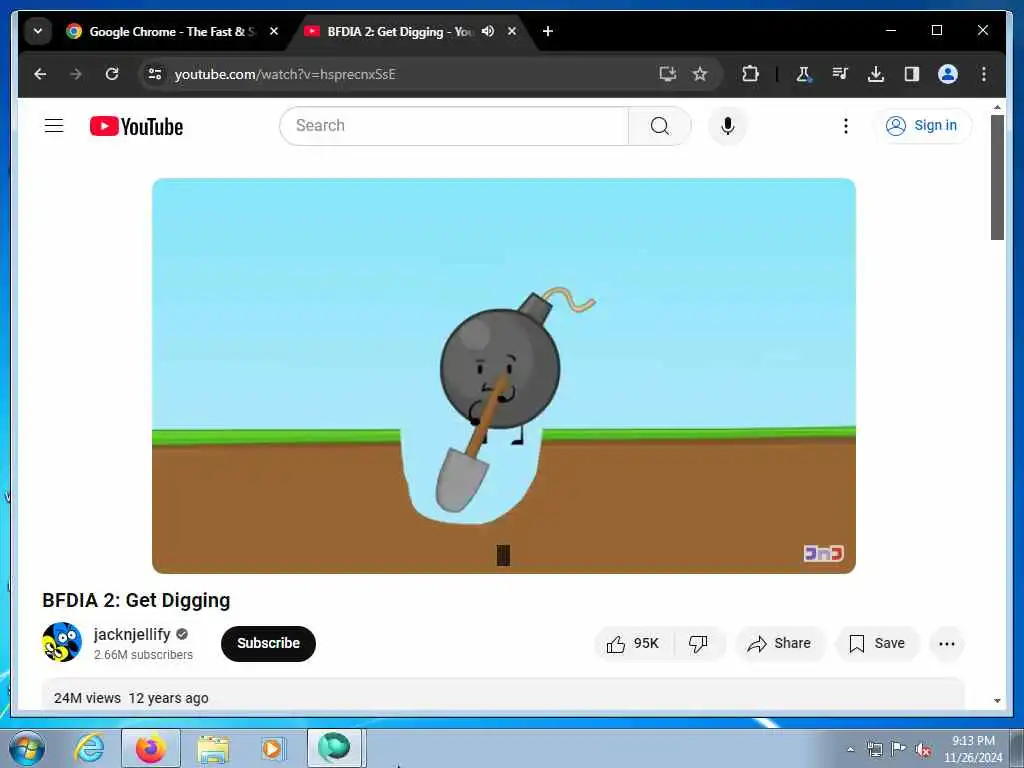Close the BFDIA 2: Get Digging tab

pos(512,31)
